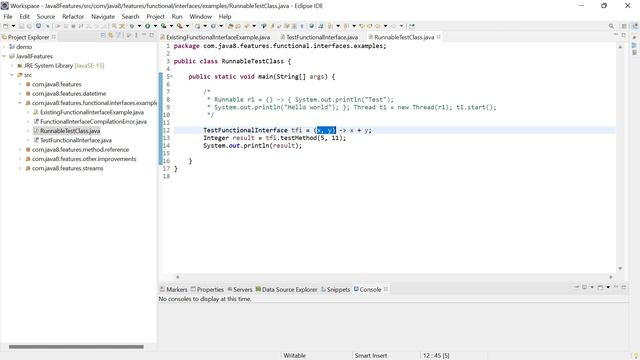Expand the JRE System Library node

tap(12, 66)
